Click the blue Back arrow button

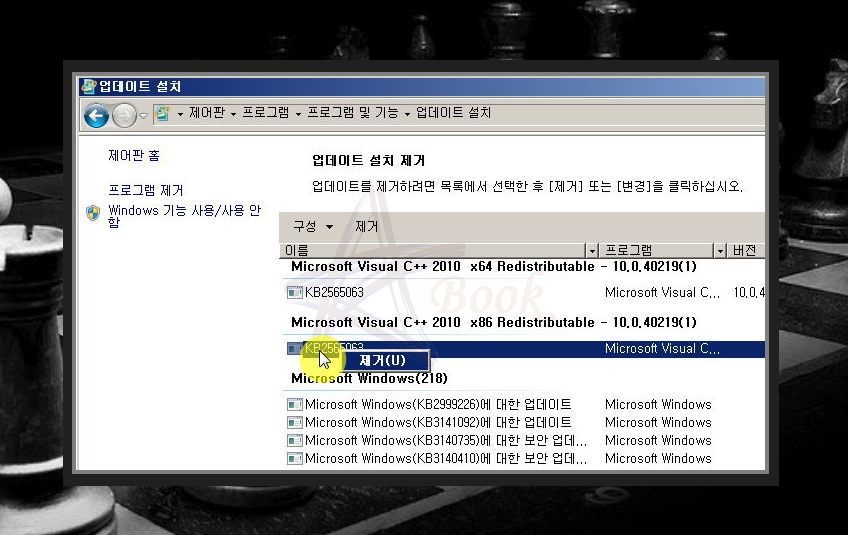tap(96, 115)
